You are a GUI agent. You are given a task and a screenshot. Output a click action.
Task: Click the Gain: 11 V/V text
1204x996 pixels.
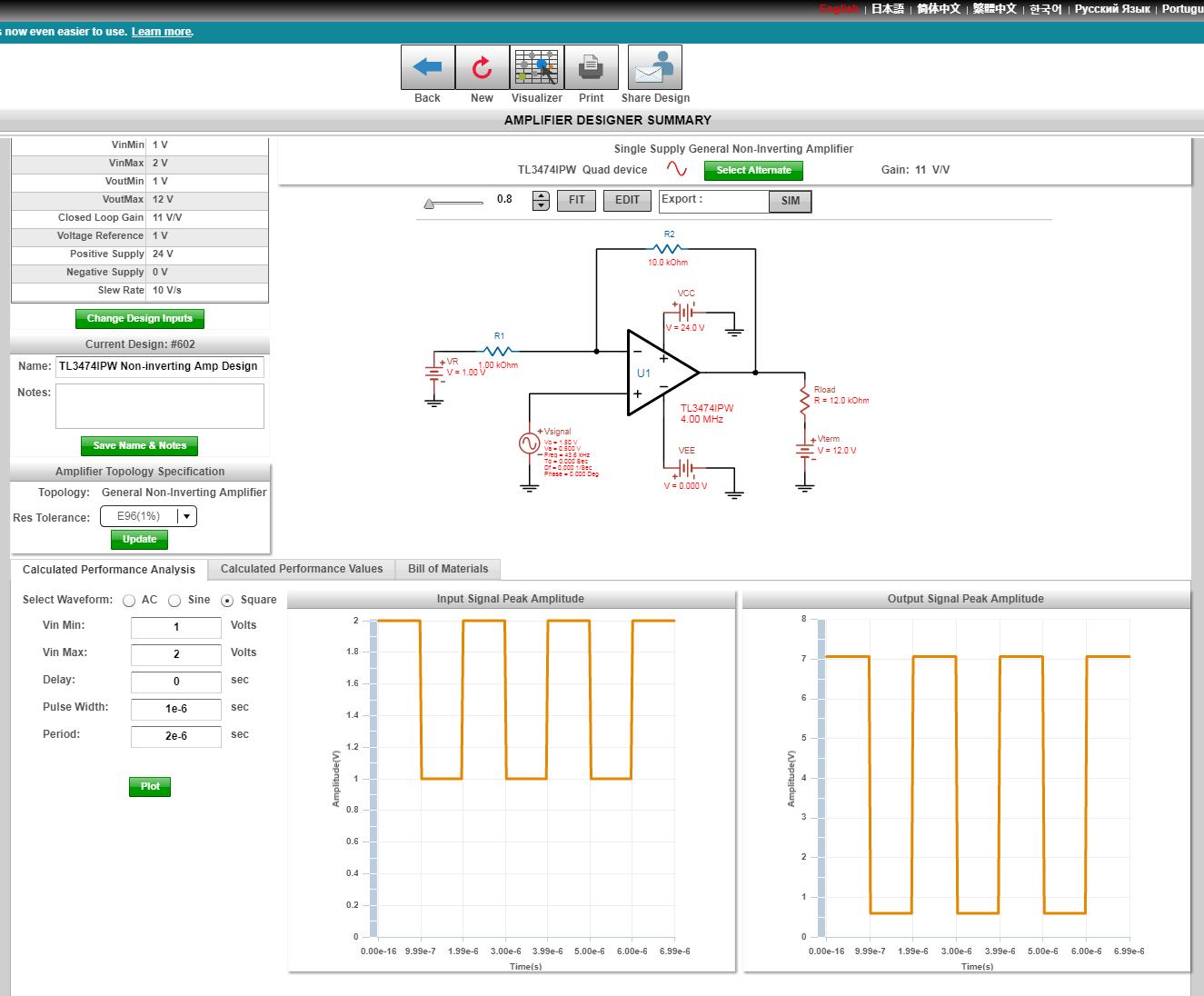coord(915,170)
